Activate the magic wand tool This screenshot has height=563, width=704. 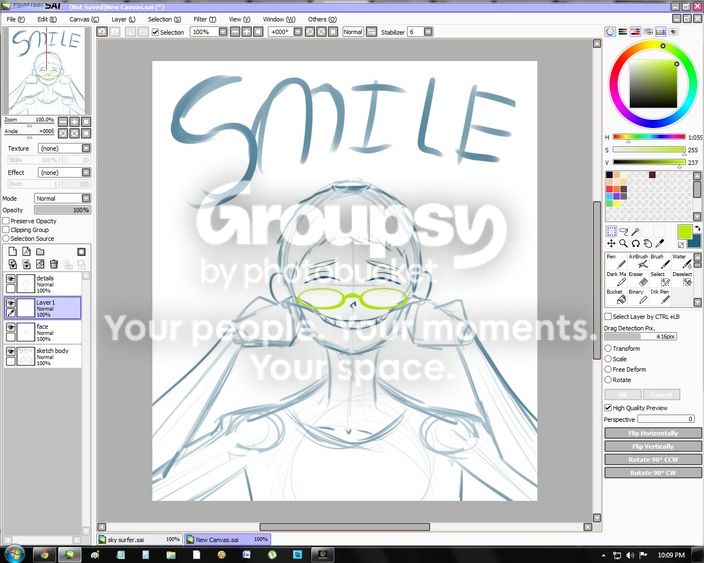click(635, 231)
